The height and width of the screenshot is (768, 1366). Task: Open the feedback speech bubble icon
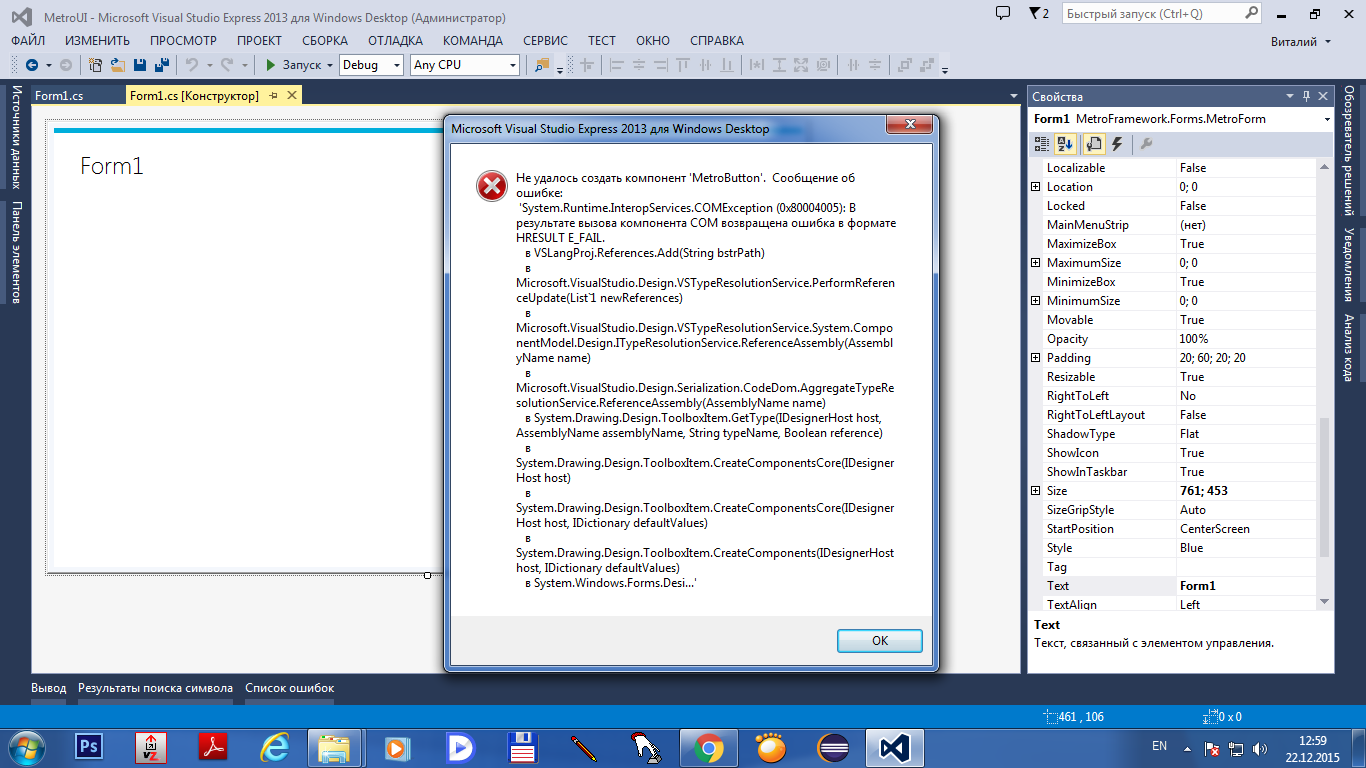coord(1003,13)
